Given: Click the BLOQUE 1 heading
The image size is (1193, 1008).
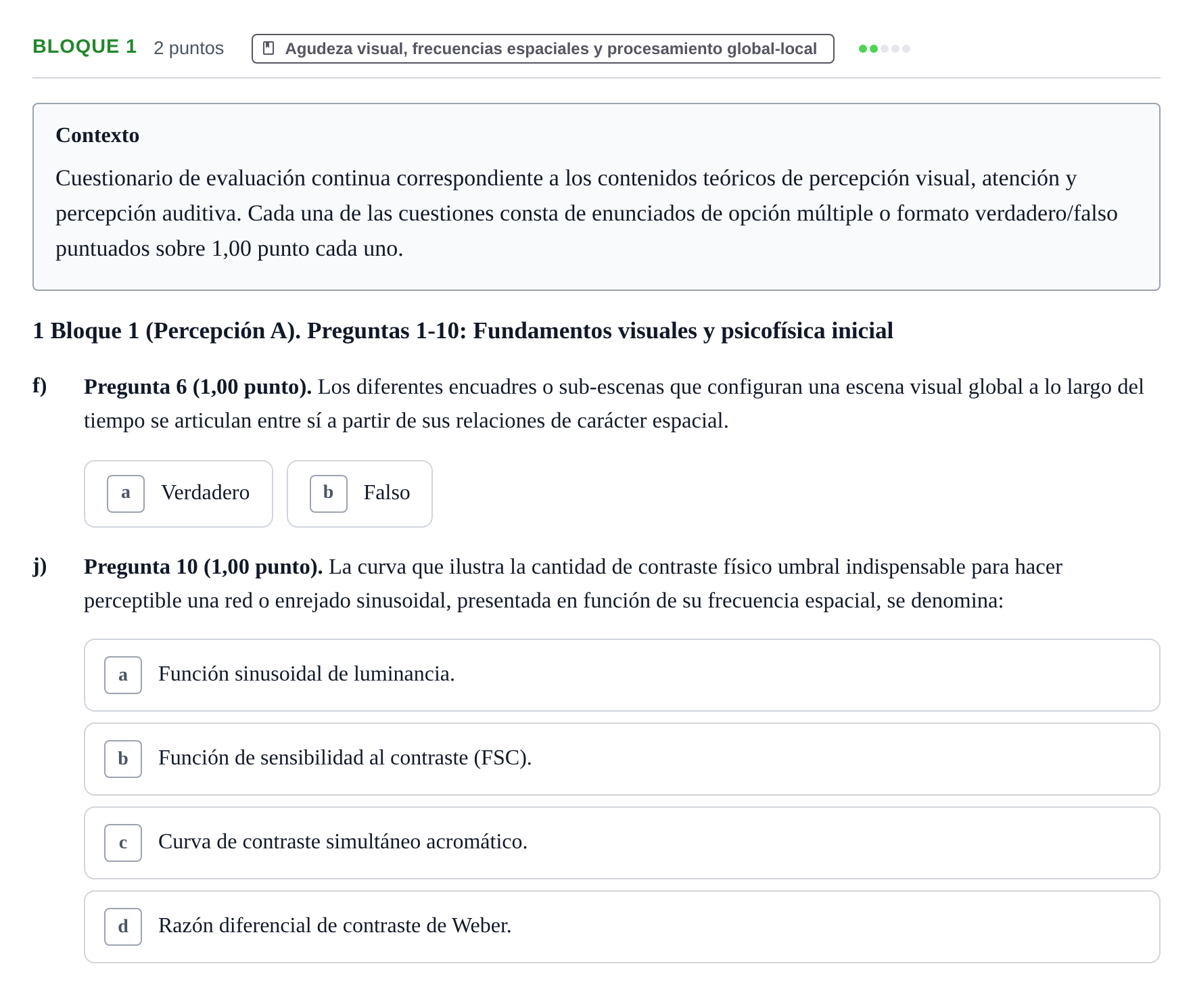Looking at the screenshot, I should point(85,47).
